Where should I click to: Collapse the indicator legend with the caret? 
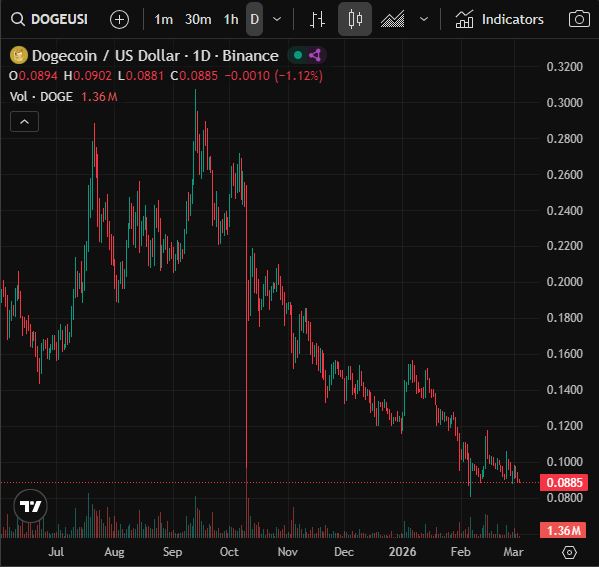coord(24,122)
